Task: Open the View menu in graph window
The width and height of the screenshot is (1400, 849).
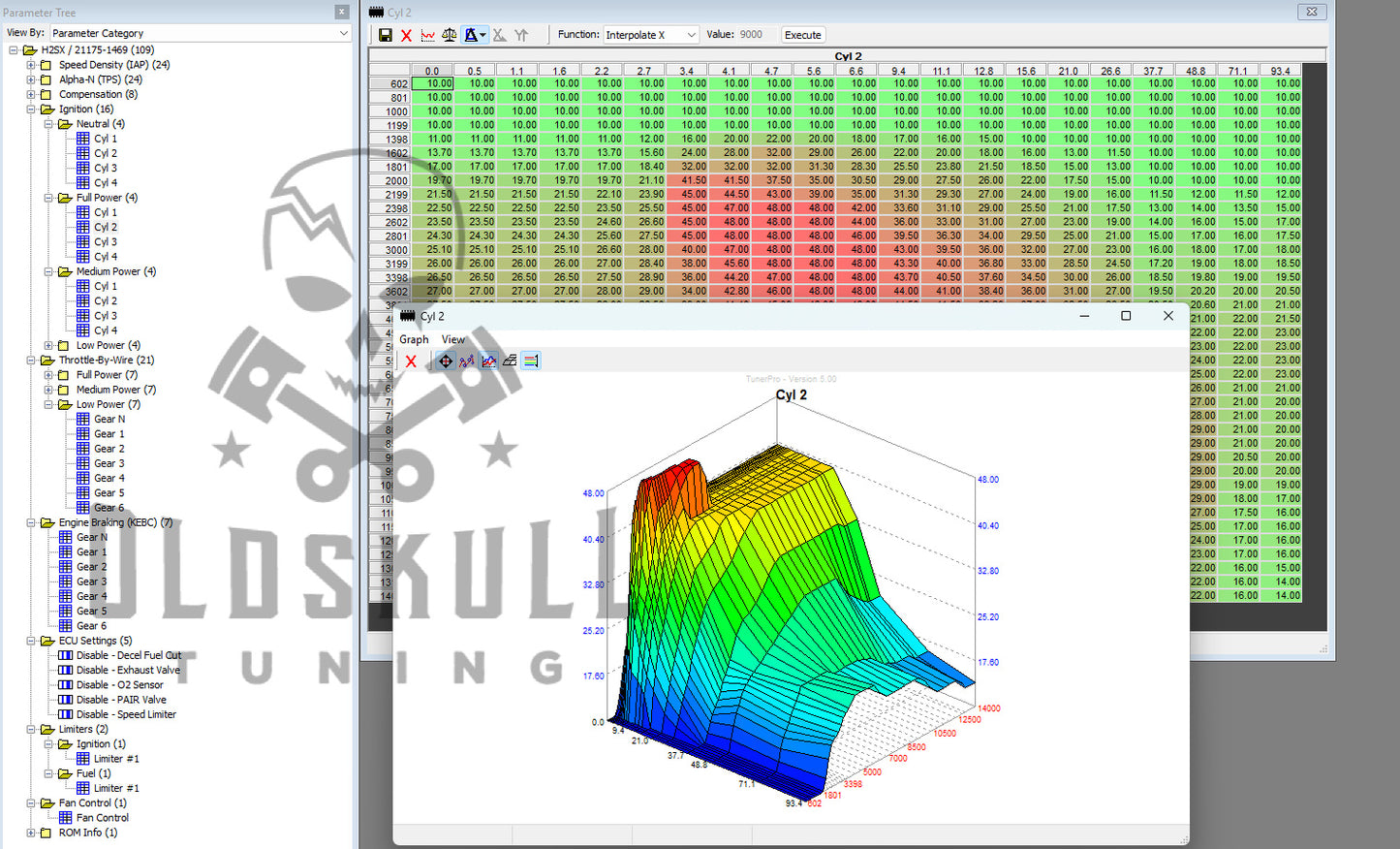Action: click(452, 339)
